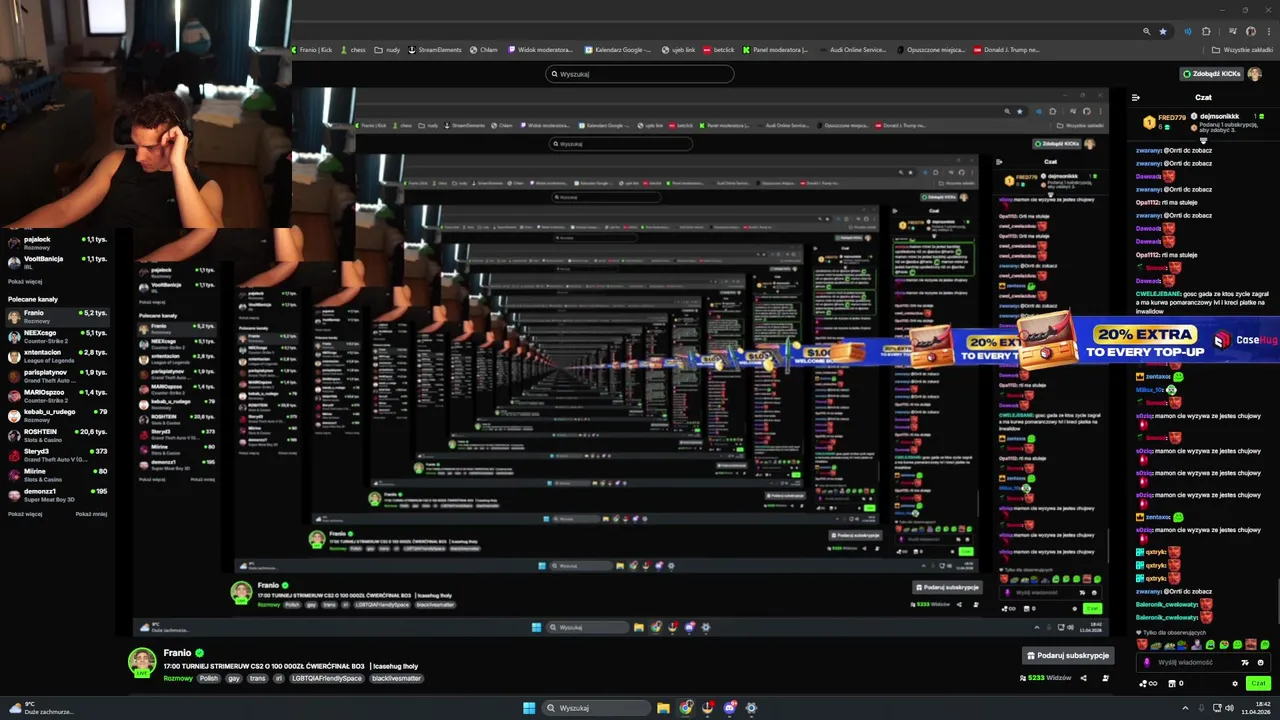Share the Franio stream
This screenshot has height=720, width=1280.
1083,678
